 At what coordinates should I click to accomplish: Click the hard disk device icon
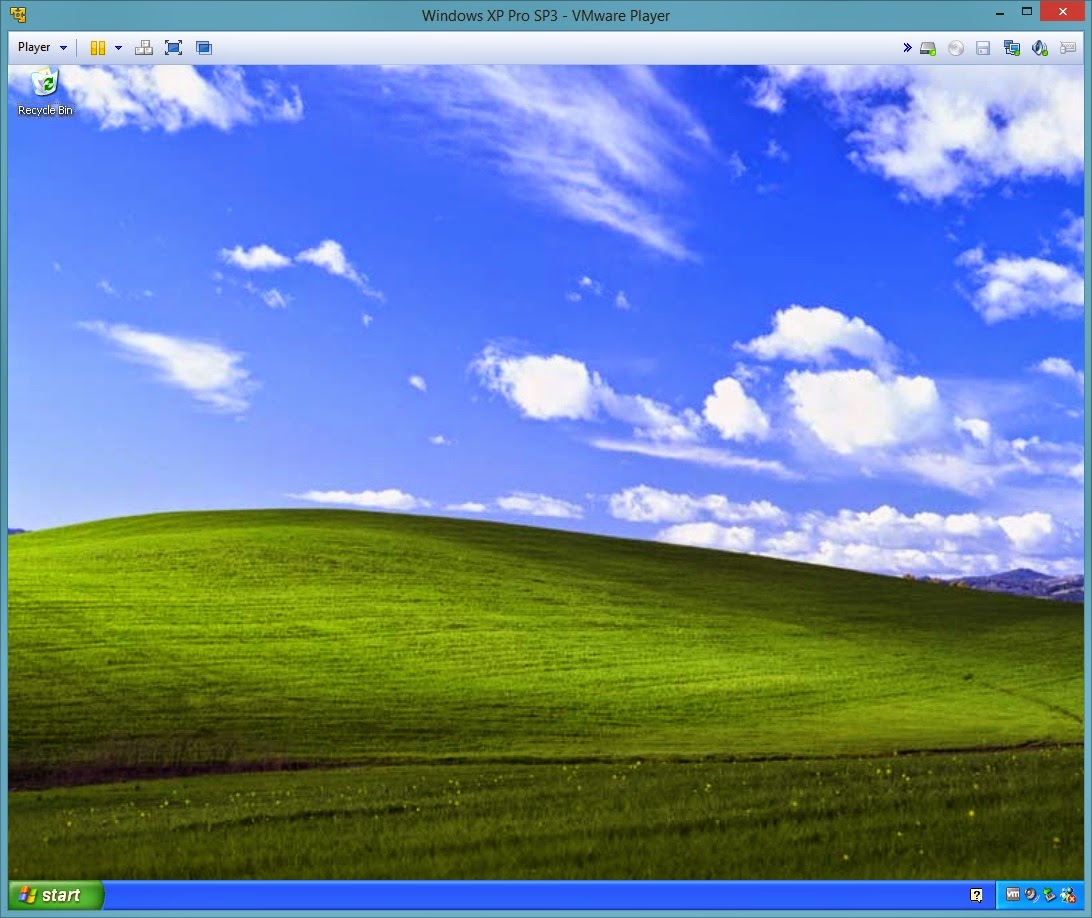pos(928,48)
